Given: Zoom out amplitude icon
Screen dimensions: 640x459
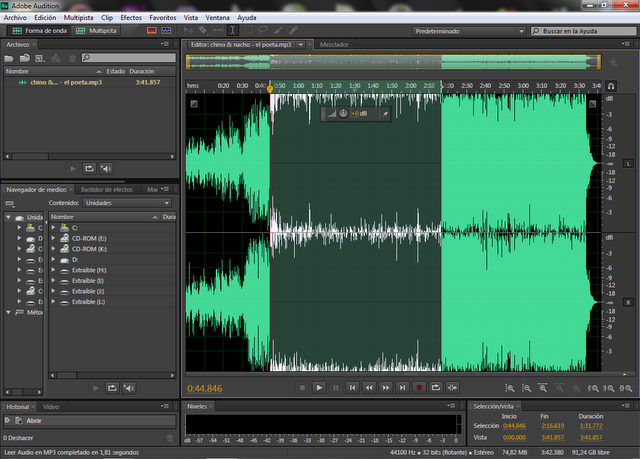Looking at the screenshot, I should (x=527, y=388).
